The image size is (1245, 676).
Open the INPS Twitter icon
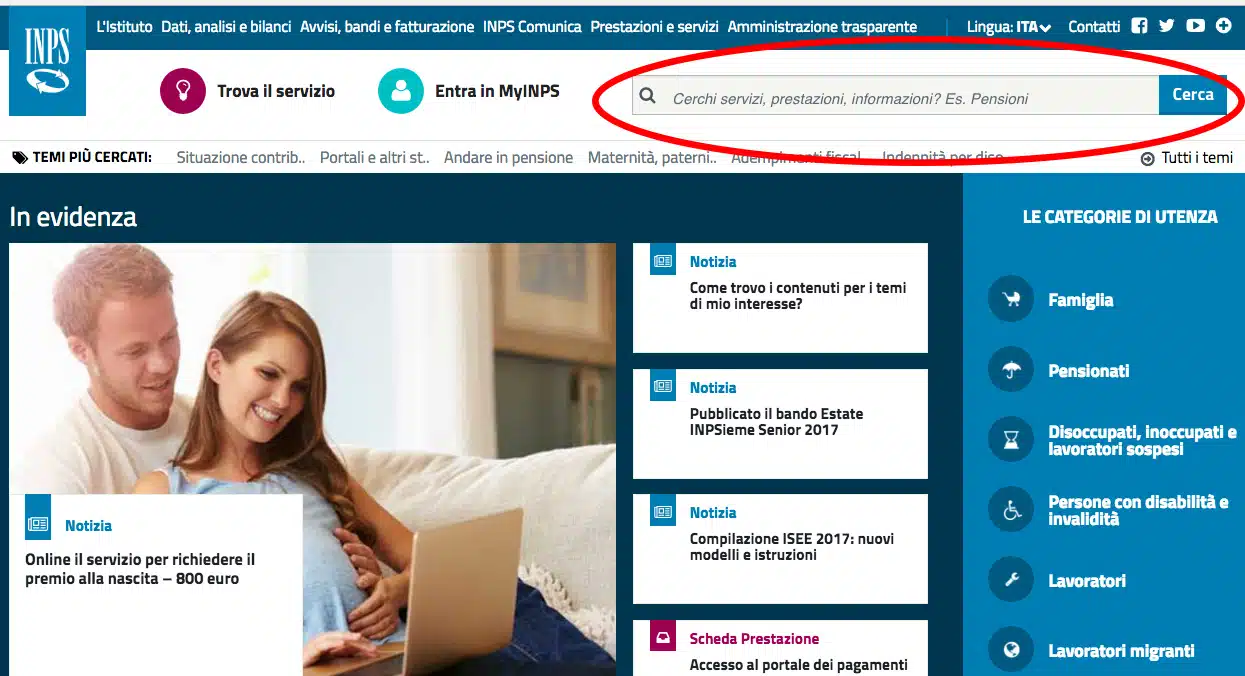(x=1167, y=26)
